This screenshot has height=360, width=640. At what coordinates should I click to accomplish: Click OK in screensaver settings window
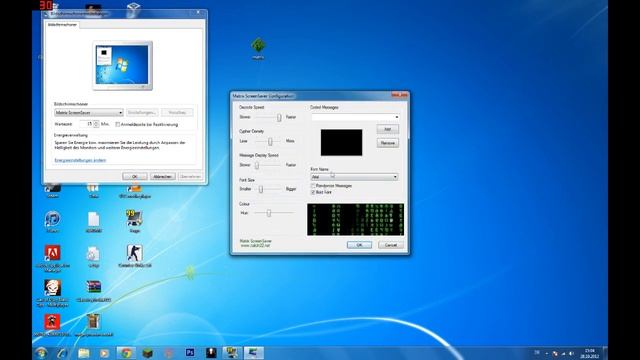coord(135,176)
